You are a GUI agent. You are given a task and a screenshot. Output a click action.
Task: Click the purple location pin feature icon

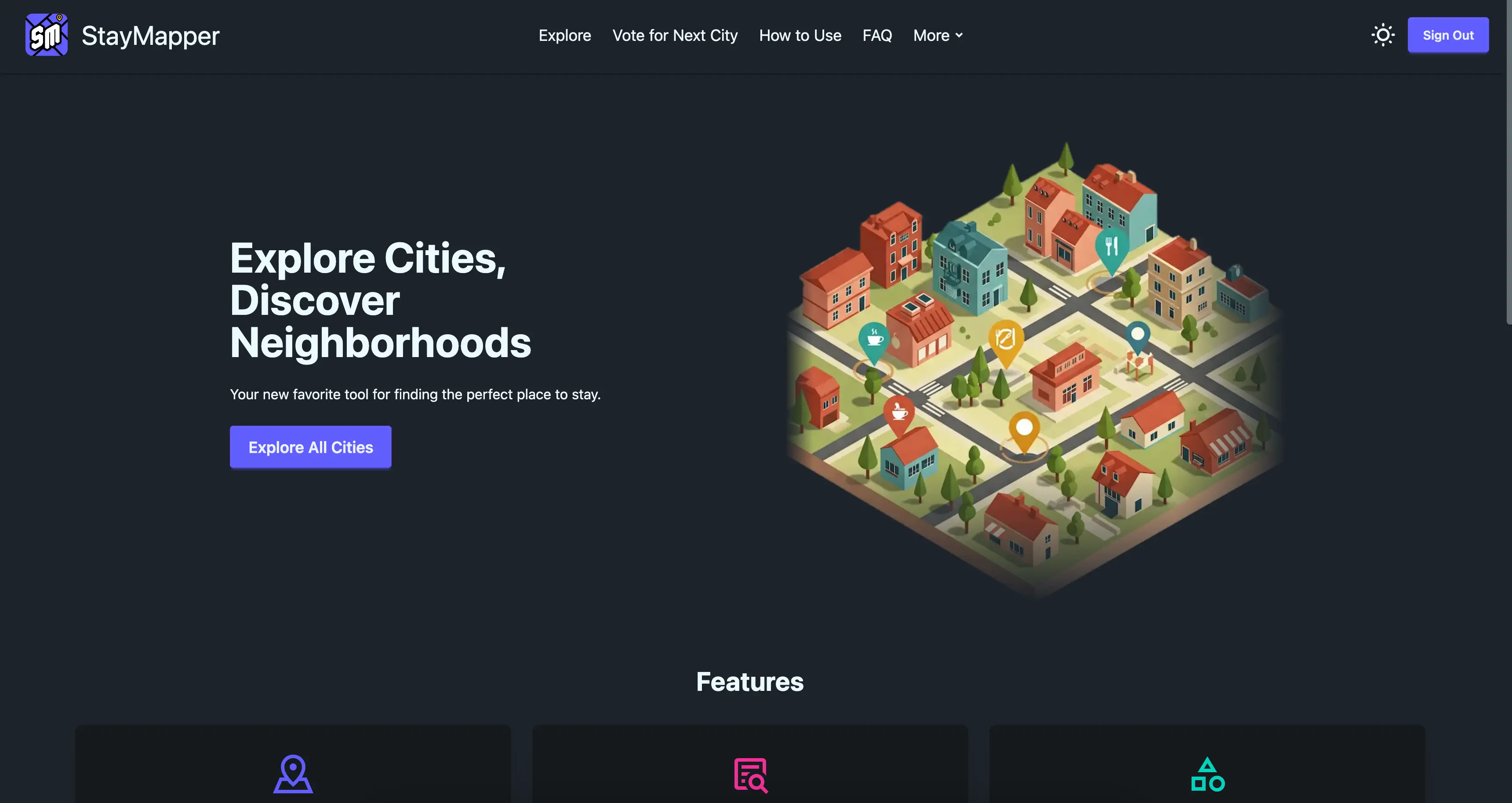pyautogui.click(x=292, y=774)
